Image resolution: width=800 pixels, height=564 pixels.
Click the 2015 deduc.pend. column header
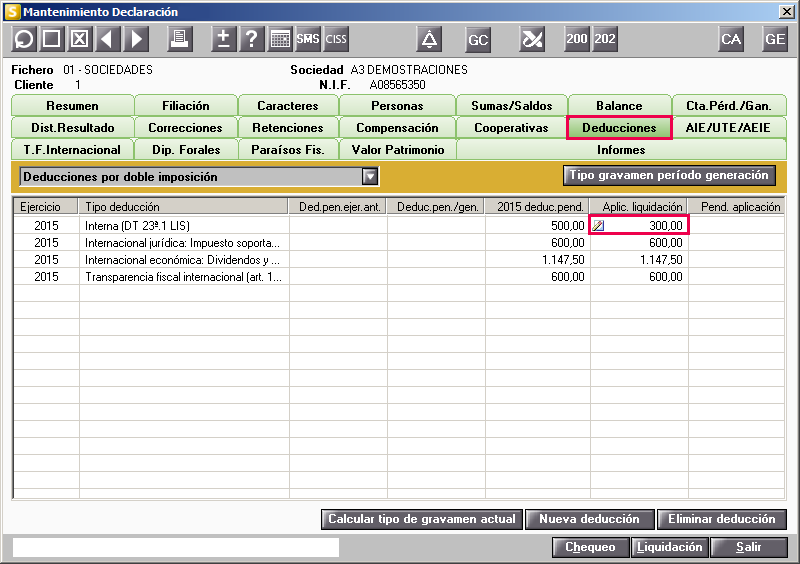click(537, 206)
